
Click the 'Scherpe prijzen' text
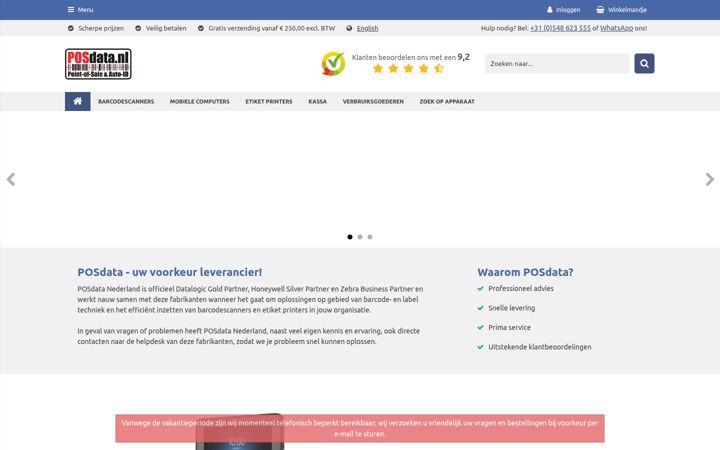point(101,28)
